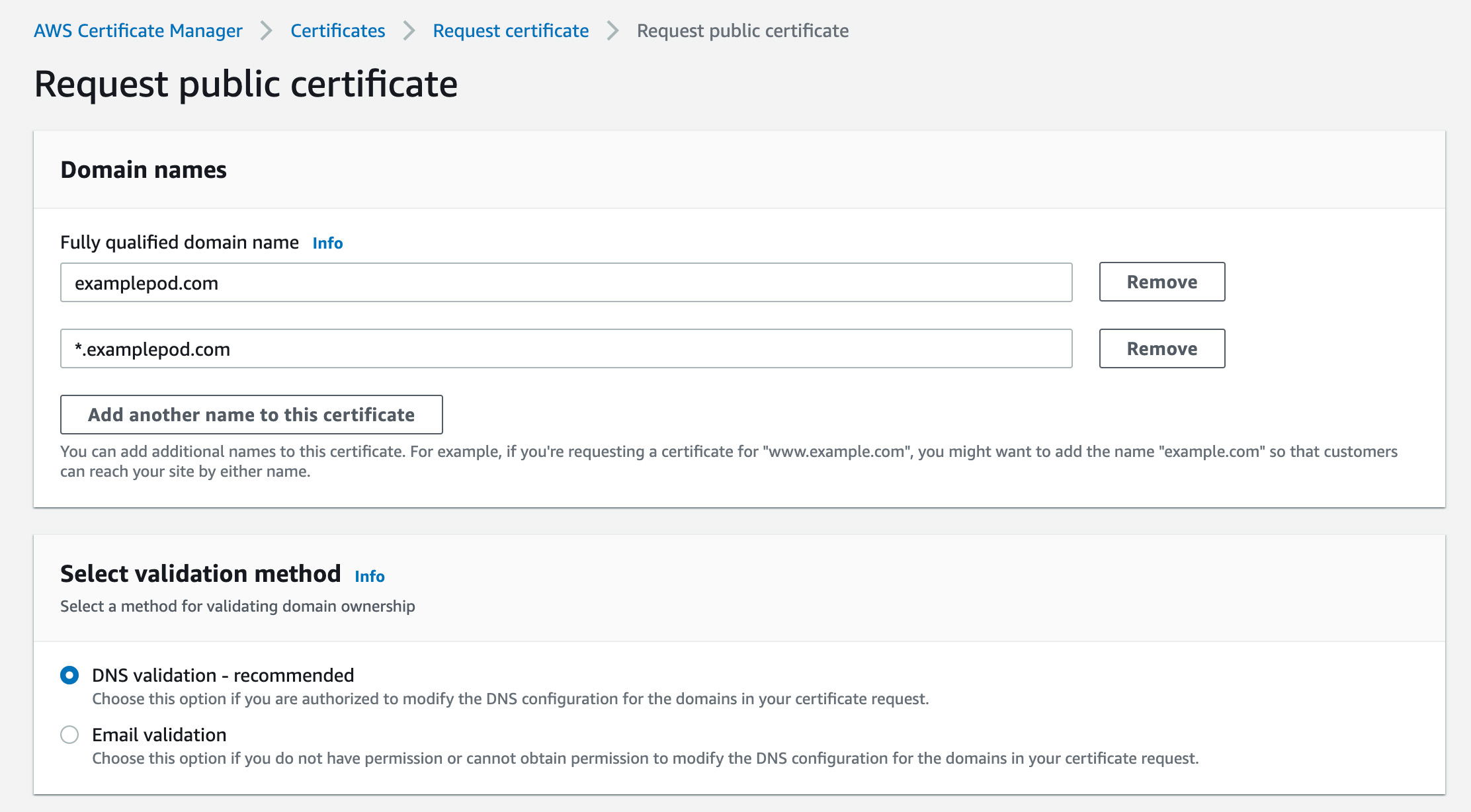This screenshot has width=1471, height=812.
Task: Click Add another name to this certificate
Action: pos(251,415)
